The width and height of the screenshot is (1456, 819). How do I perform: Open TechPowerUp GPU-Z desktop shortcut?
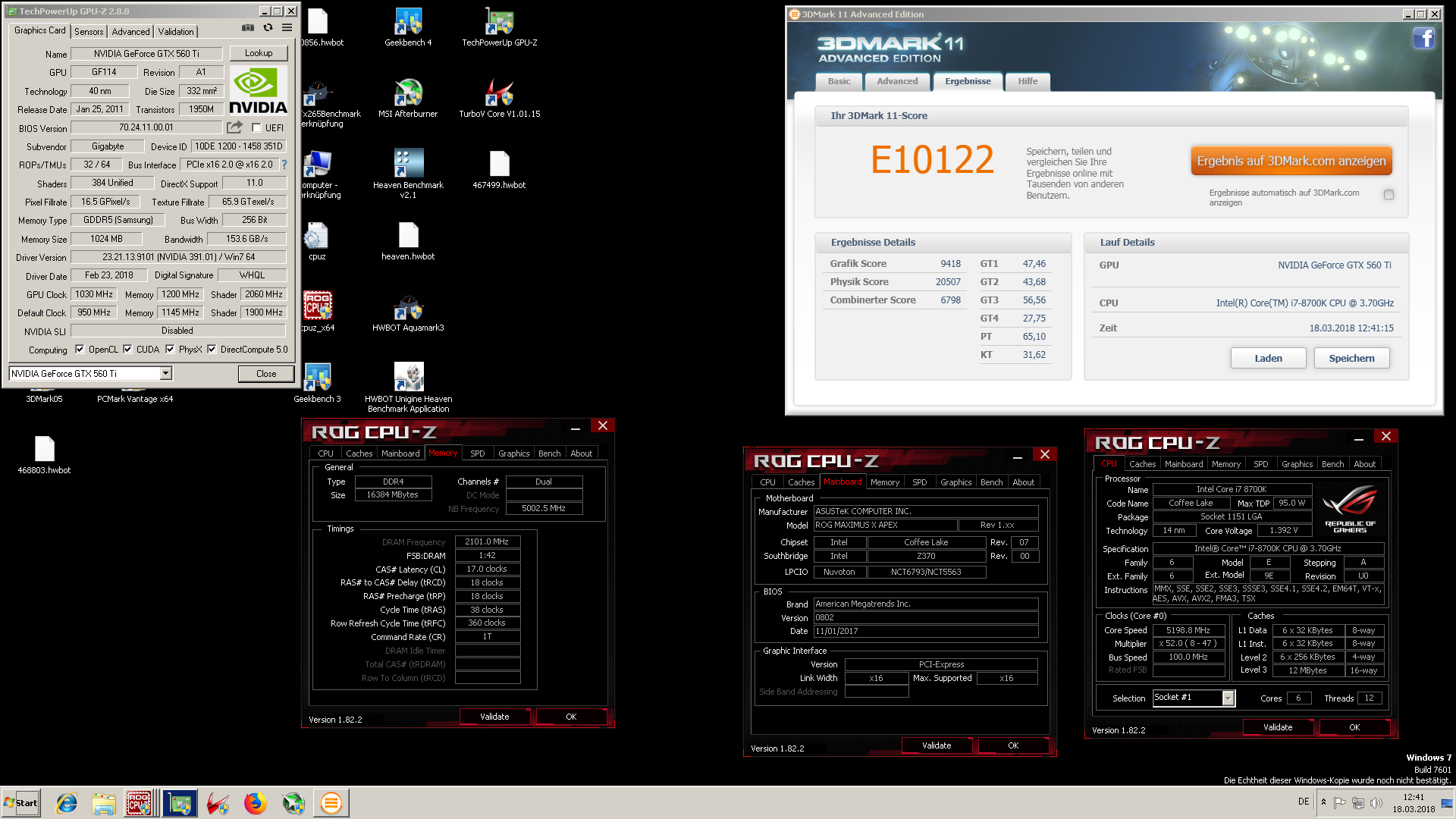pyautogui.click(x=500, y=28)
